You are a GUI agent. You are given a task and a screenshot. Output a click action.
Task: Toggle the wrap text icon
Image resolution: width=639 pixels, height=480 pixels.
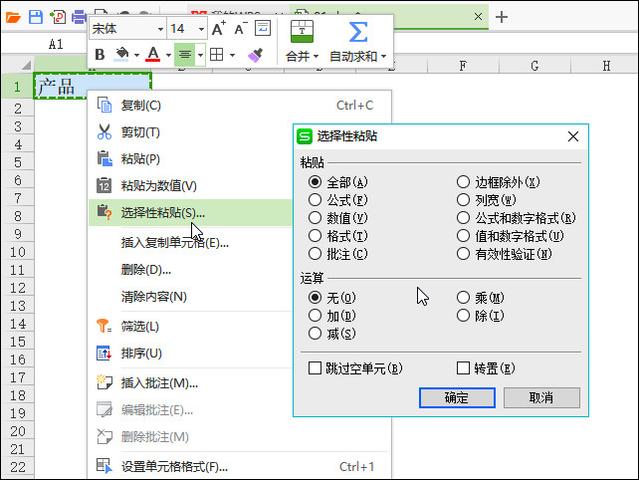(x=263, y=28)
